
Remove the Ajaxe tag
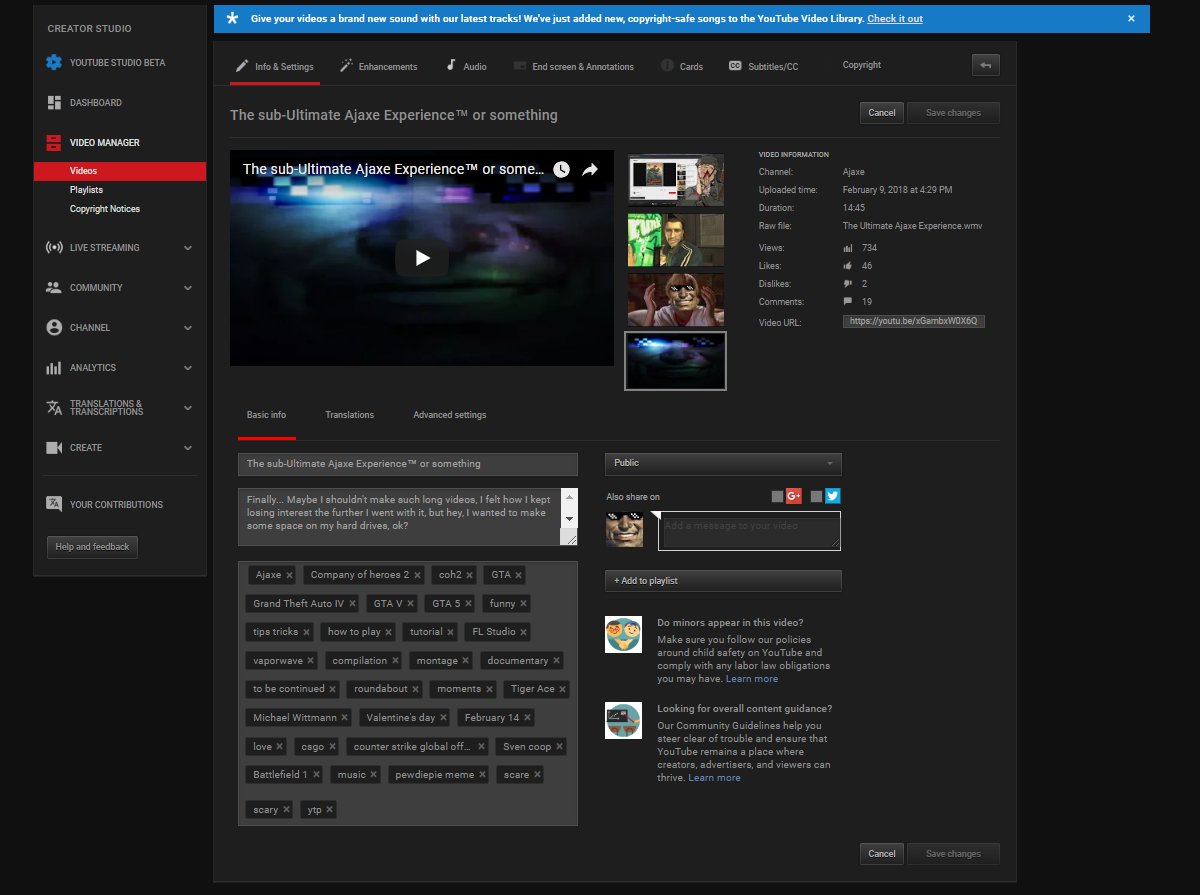click(x=290, y=575)
